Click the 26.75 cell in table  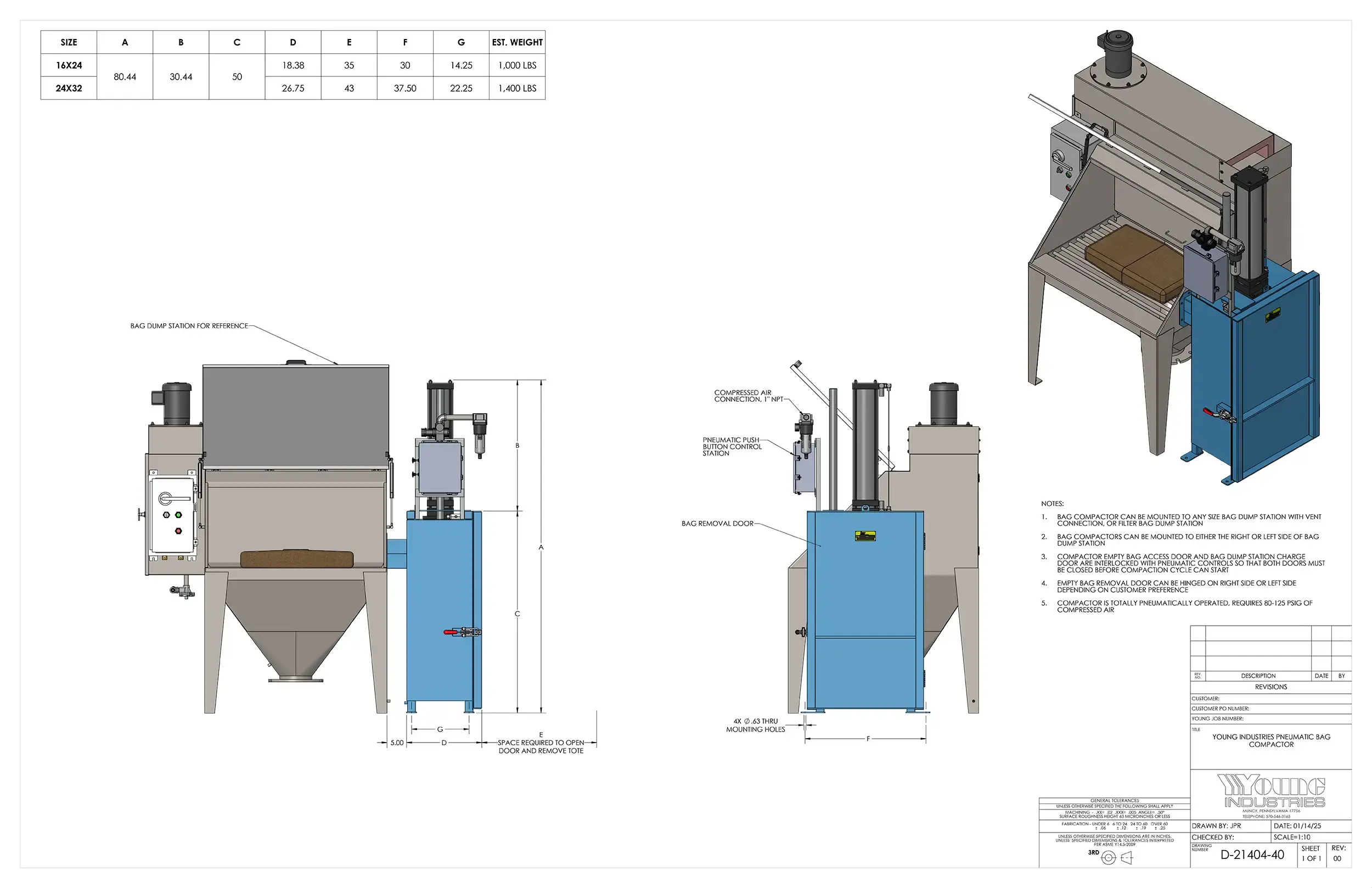[293, 88]
